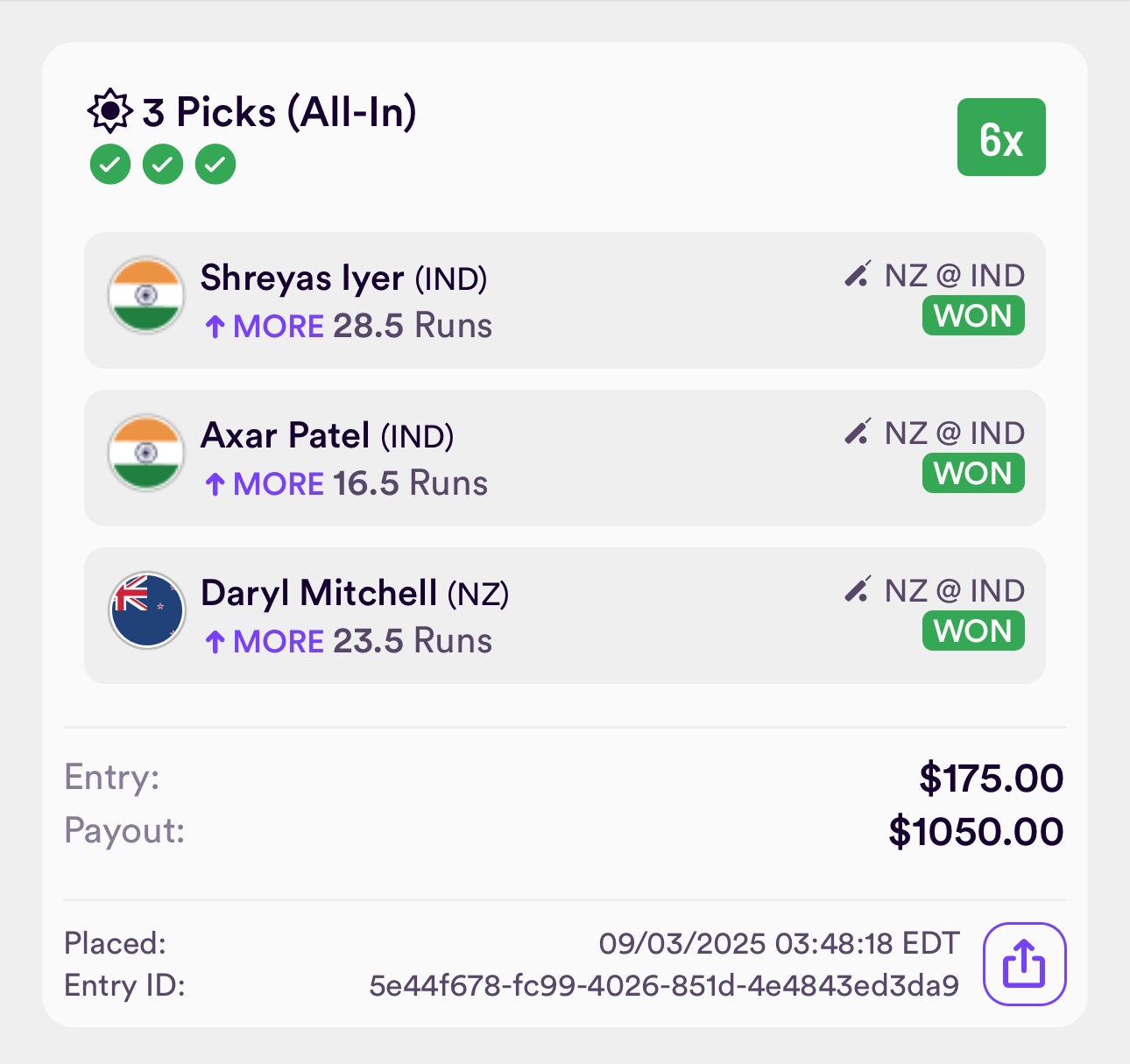Image resolution: width=1130 pixels, height=1064 pixels.
Task: Click cricket bat icon in Axar Patel row
Action: coord(858,432)
